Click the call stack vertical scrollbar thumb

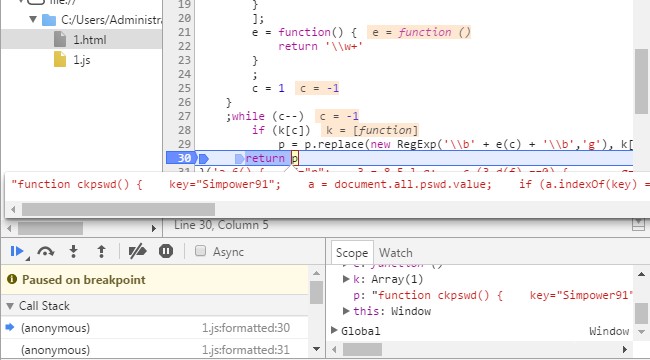pos(316,292)
